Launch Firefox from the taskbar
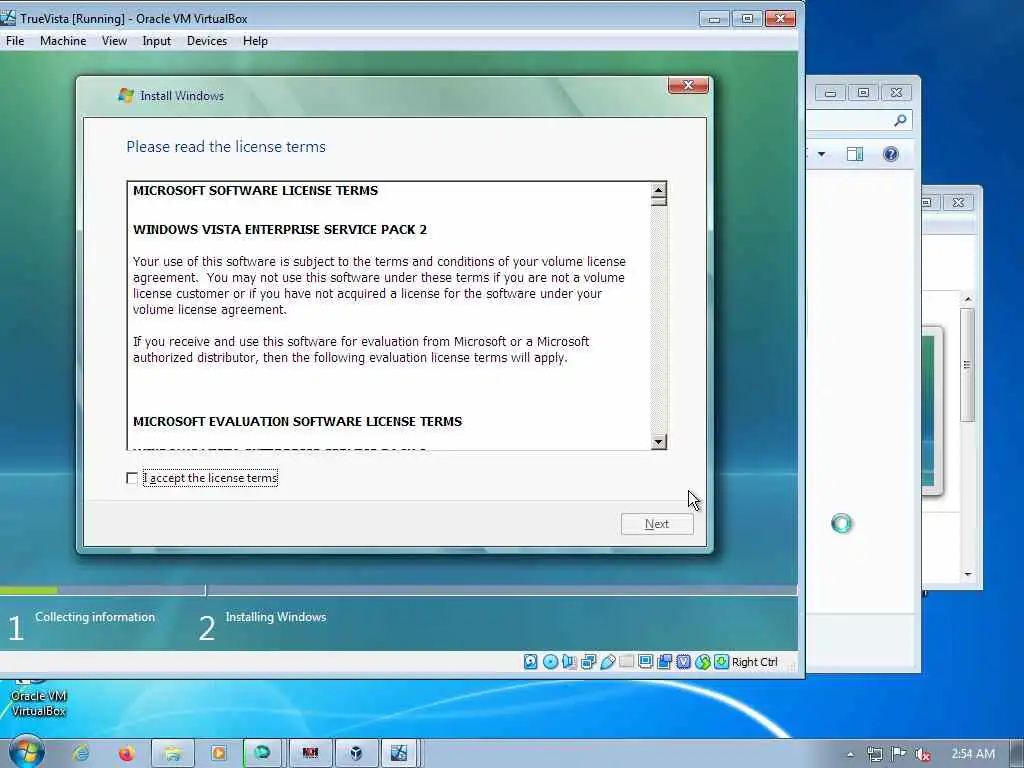The width and height of the screenshot is (1024, 768). tap(126, 753)
